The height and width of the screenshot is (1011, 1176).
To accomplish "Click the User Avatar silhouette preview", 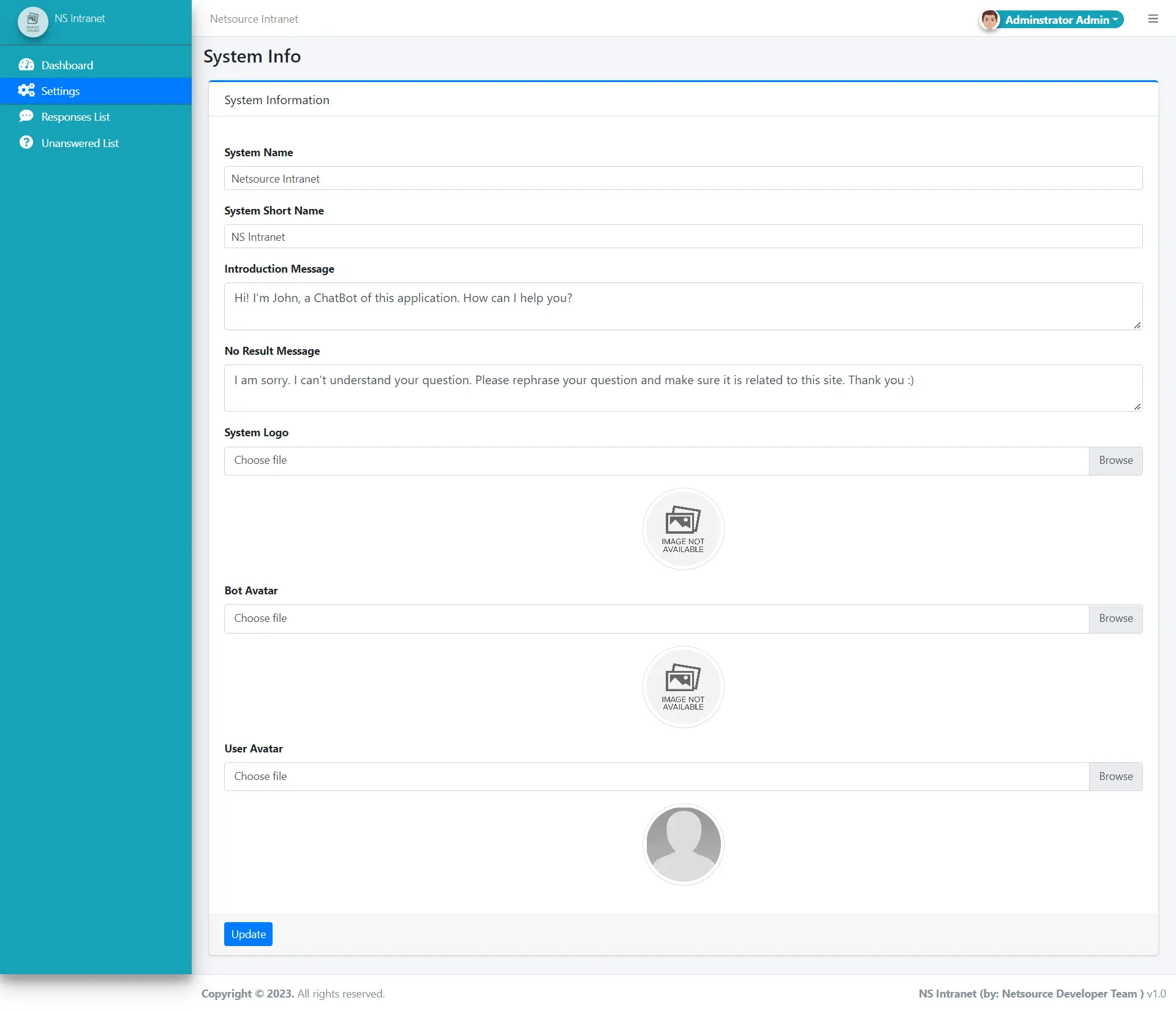I will coord(683,844).
